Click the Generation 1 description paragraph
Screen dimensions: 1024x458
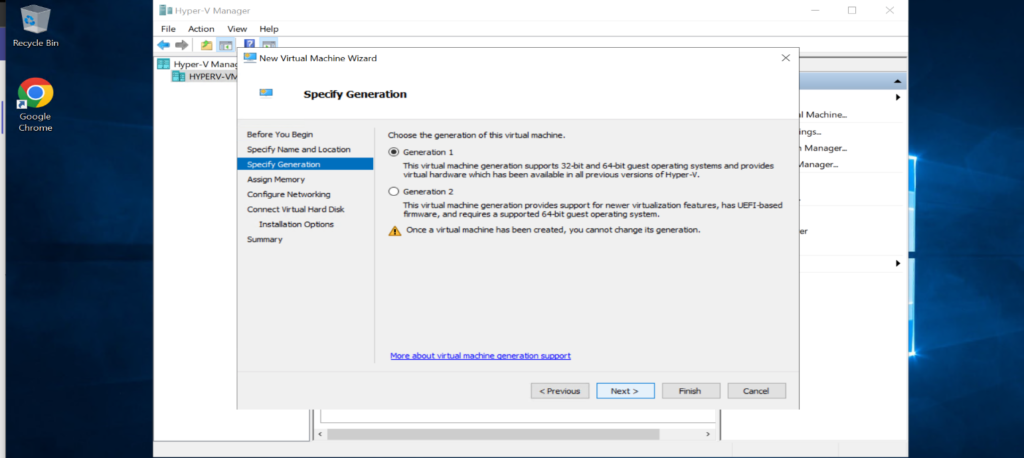(588, 171)
